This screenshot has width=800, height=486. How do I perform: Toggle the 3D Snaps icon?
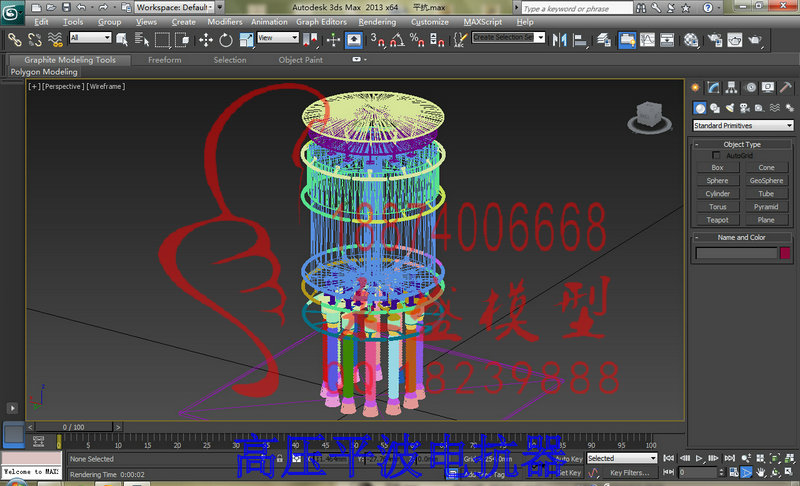coord(377,40)
